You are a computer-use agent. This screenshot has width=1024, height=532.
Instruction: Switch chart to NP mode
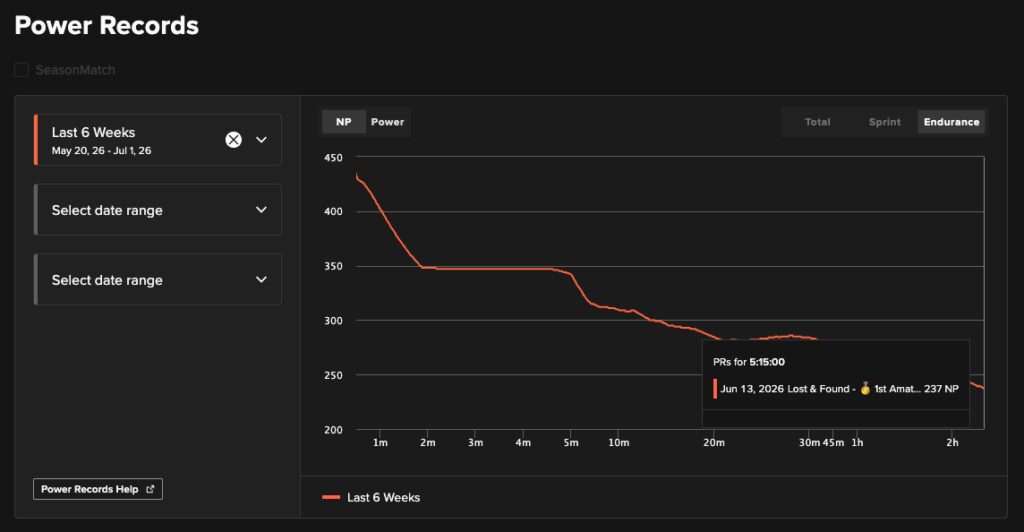(344, 122)
